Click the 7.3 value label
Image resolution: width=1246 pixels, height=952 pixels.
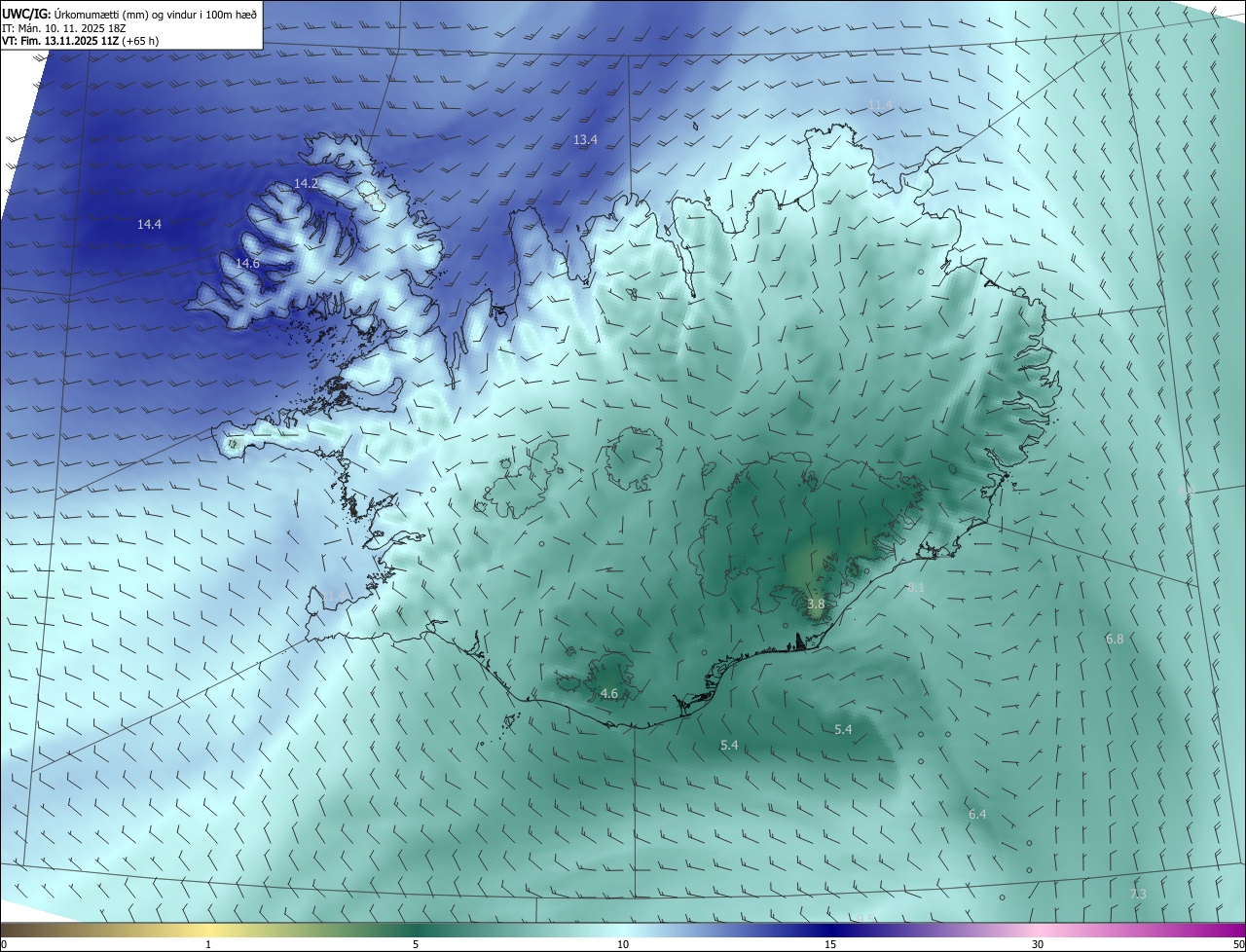[x=1138, y=894]
